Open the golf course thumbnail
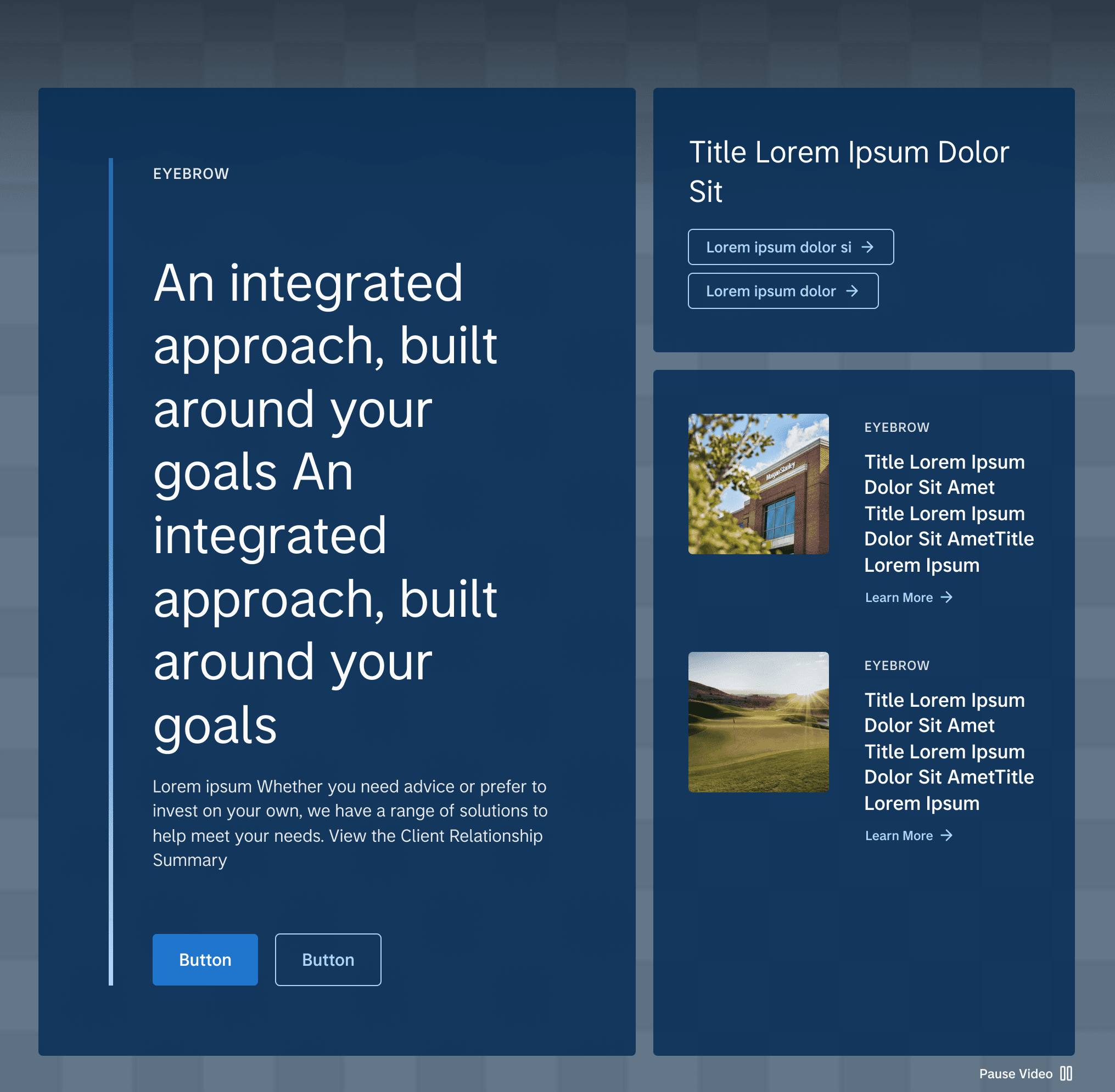The image size is (1115, 1092). point(758,722)
